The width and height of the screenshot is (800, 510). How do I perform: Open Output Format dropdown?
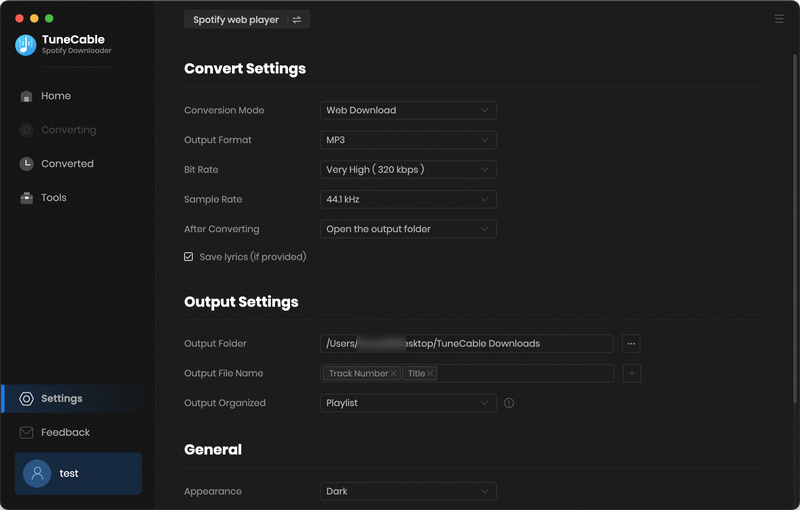tap(408, 140)
